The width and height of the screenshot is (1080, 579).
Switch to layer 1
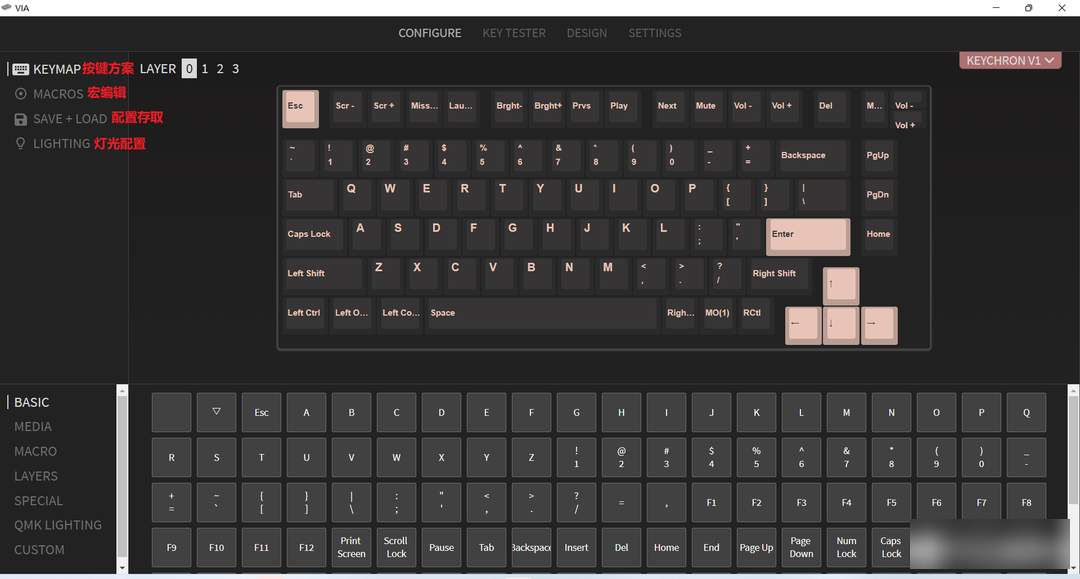coord(205,69)
